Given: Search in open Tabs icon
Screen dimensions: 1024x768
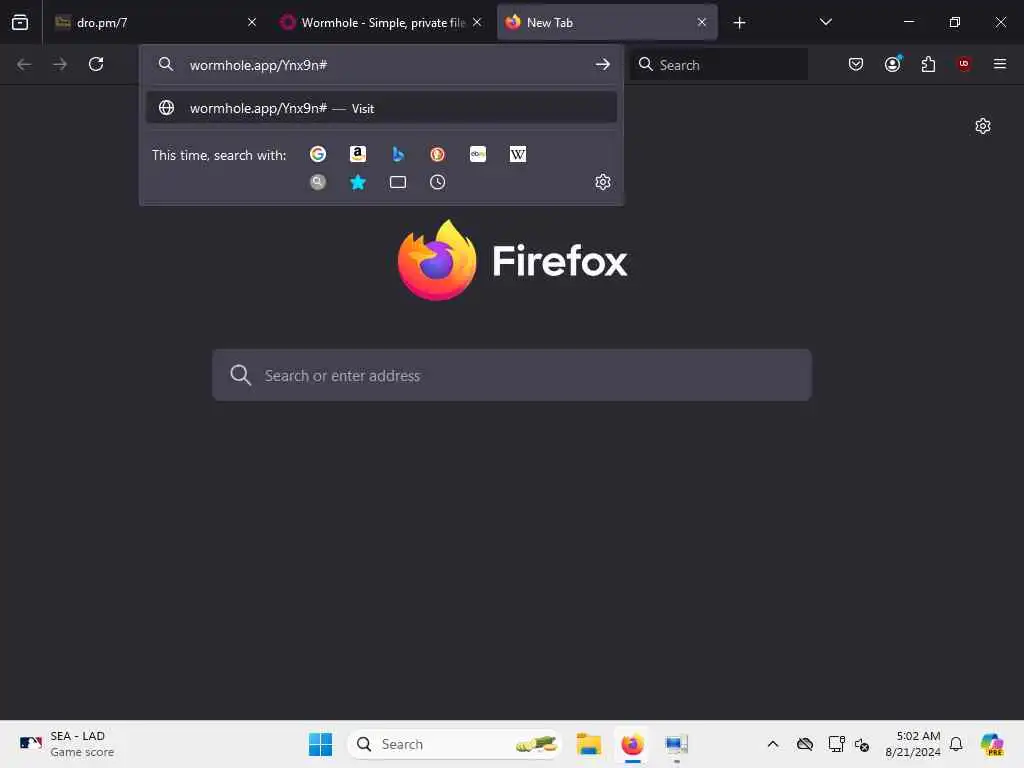Looking at the screenshot, I should pos(398,182).
